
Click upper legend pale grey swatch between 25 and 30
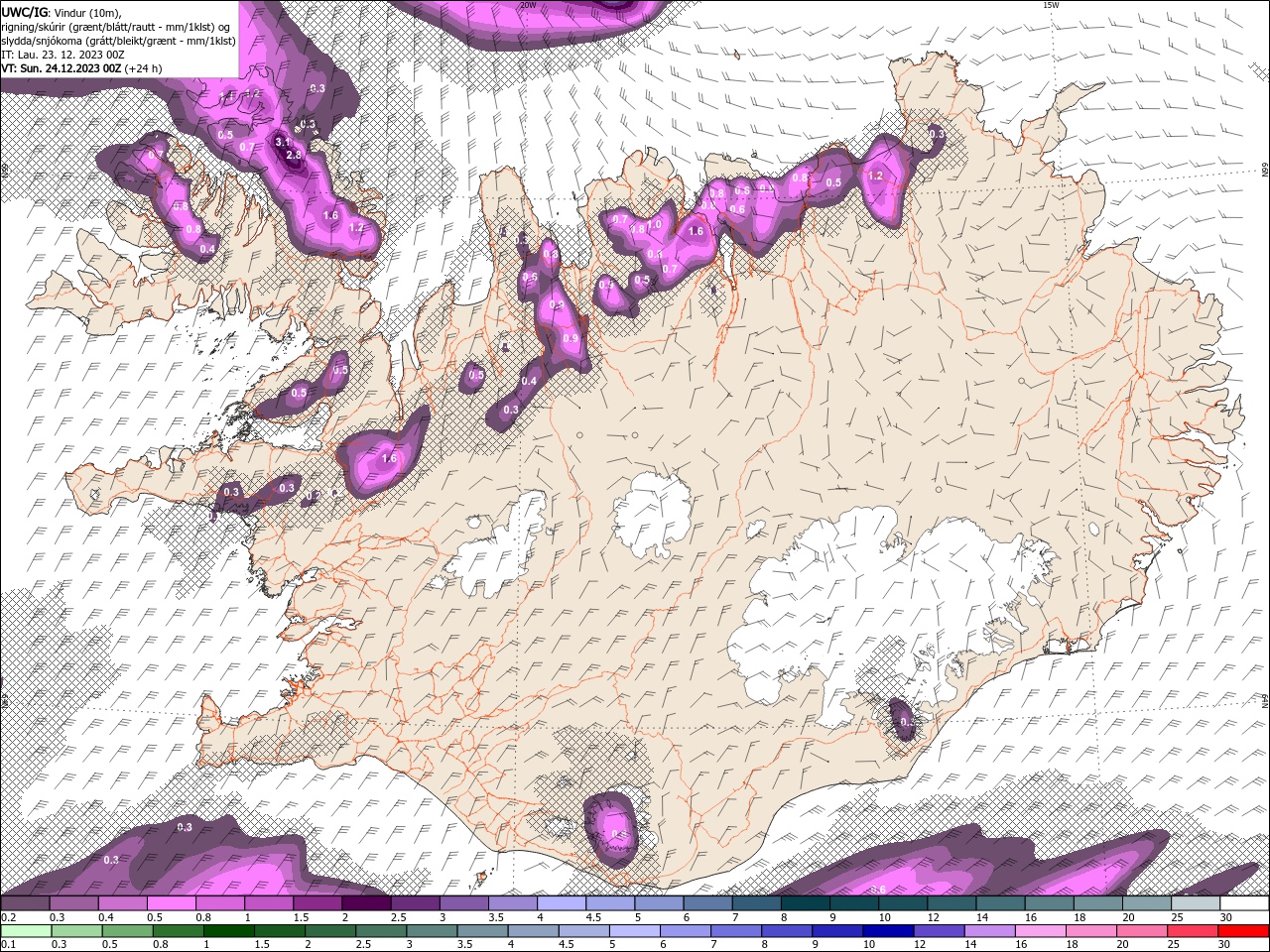tap(1196, 904)
